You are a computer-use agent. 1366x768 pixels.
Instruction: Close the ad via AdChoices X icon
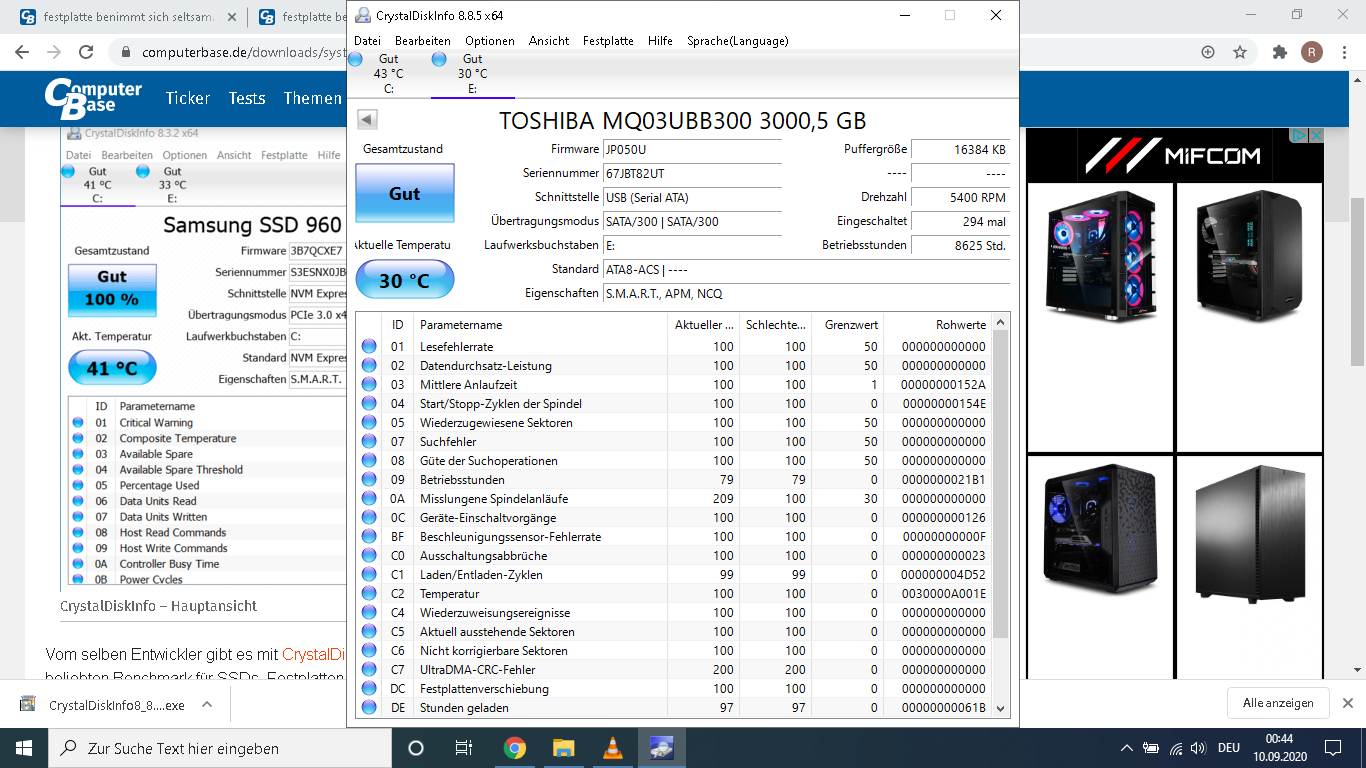1317,135
